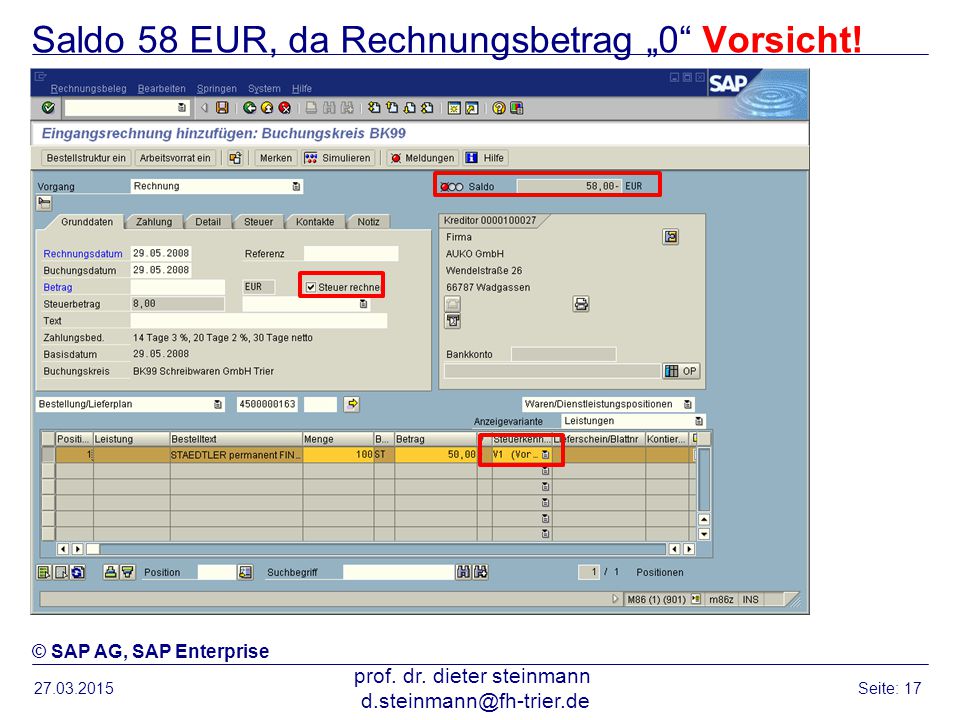Click the filter funnel icon below table
The height and width of the screenshot is (720, 960).
click(127, 572)
